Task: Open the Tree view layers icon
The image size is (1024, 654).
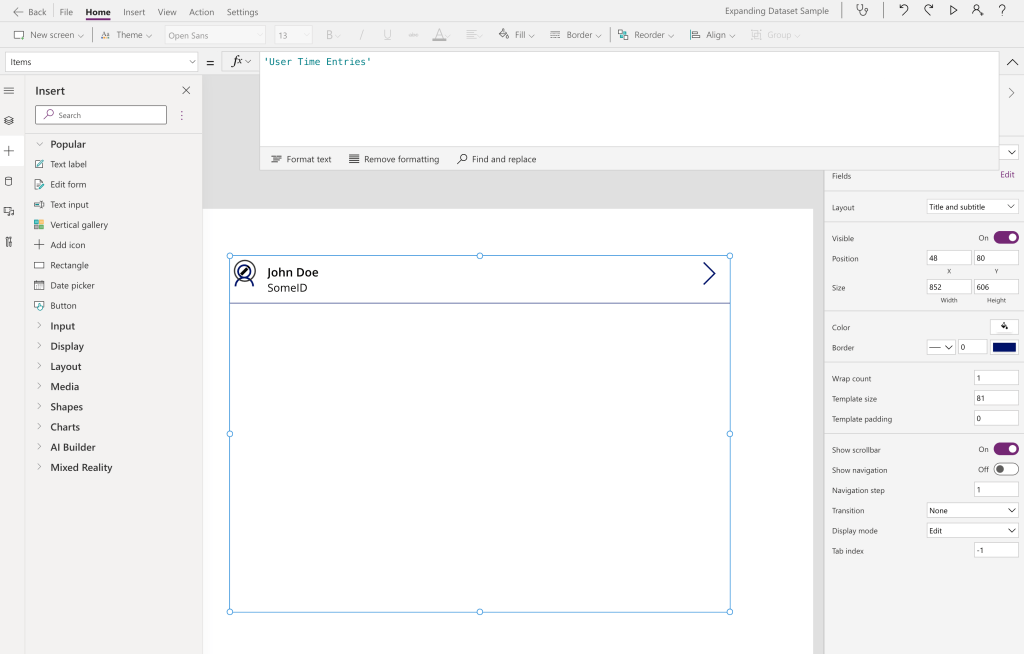Action: (9, 120)
